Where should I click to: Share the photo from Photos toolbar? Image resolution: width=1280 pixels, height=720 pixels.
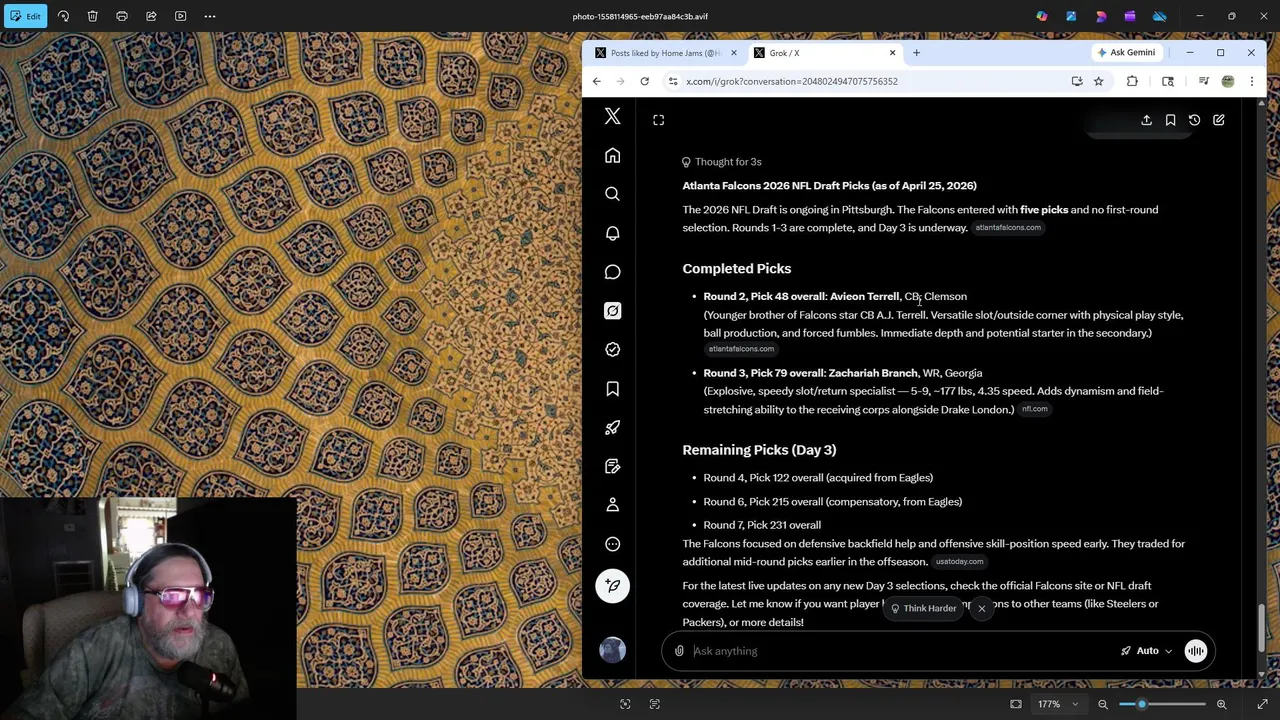pyautogui.click(x=151, y=16)
